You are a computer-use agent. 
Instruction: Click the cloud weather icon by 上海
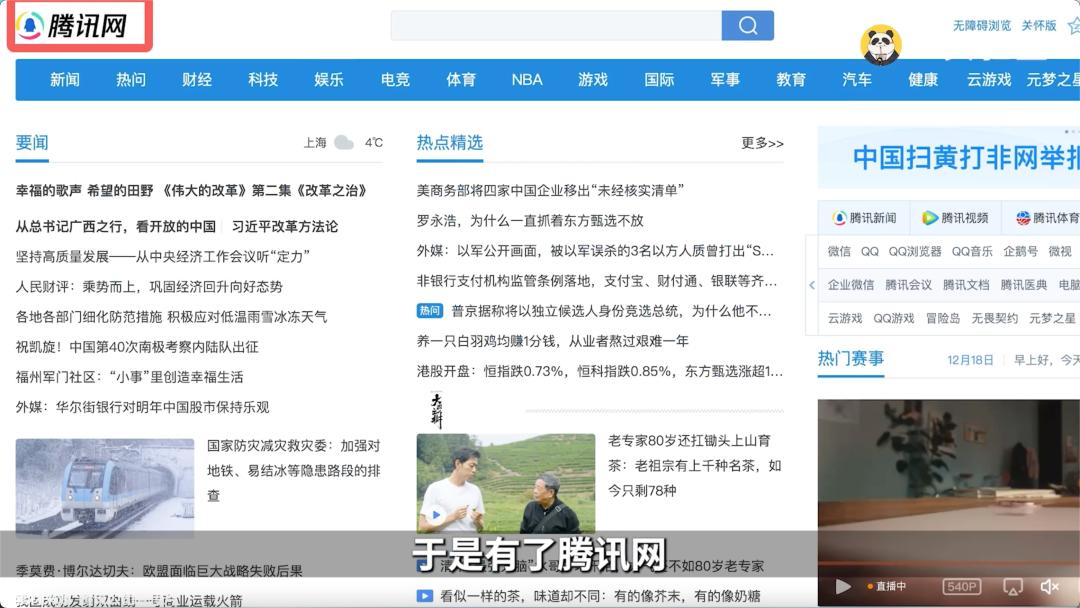point(344,143)
